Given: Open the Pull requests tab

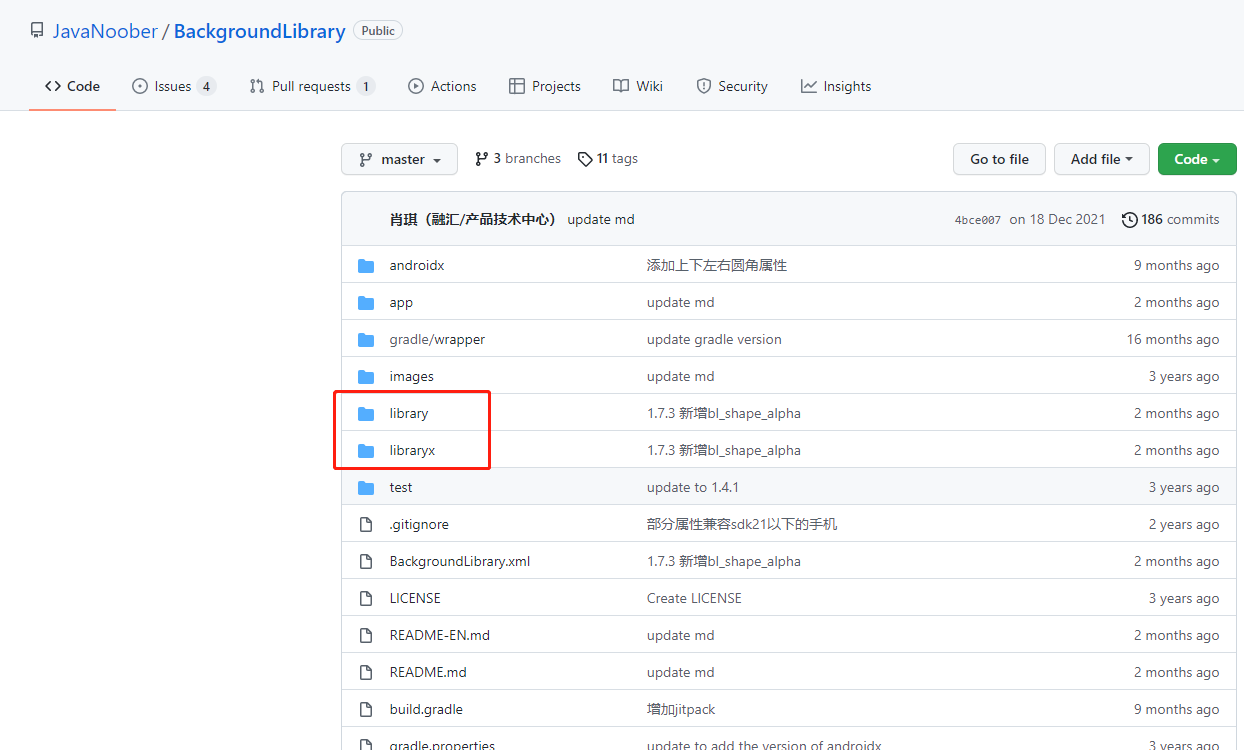Looking at the screenshot, I should click(312, 86).
